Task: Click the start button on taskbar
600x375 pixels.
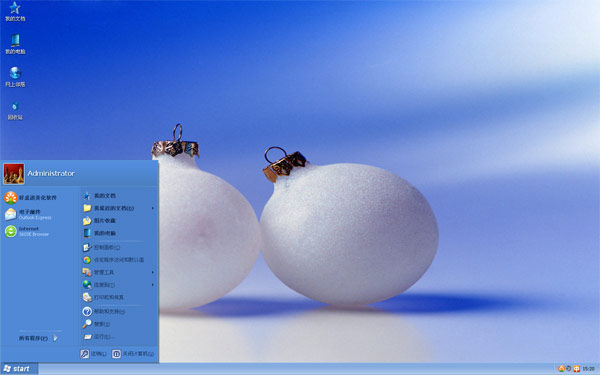Action: coord(19,368)
